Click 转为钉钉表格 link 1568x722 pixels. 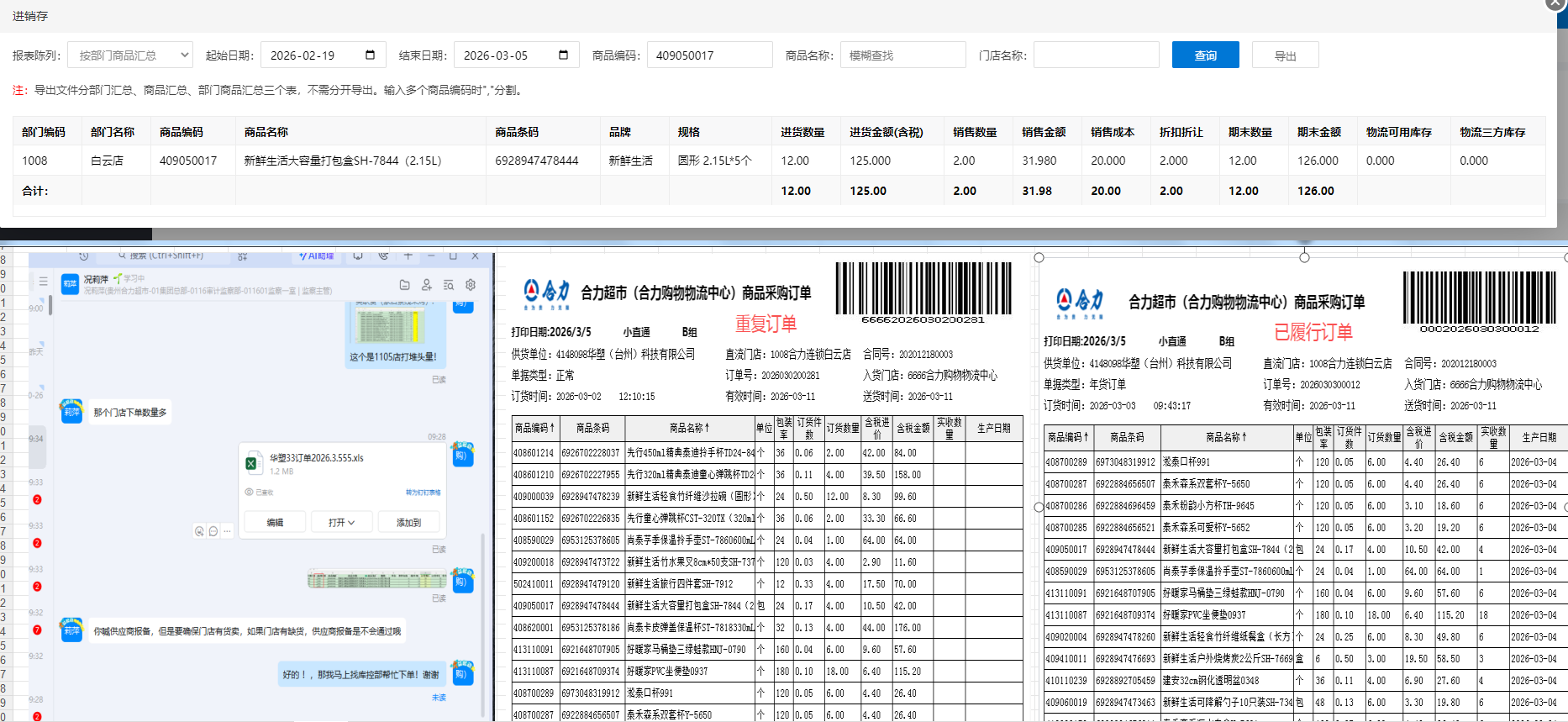(423, 493)
